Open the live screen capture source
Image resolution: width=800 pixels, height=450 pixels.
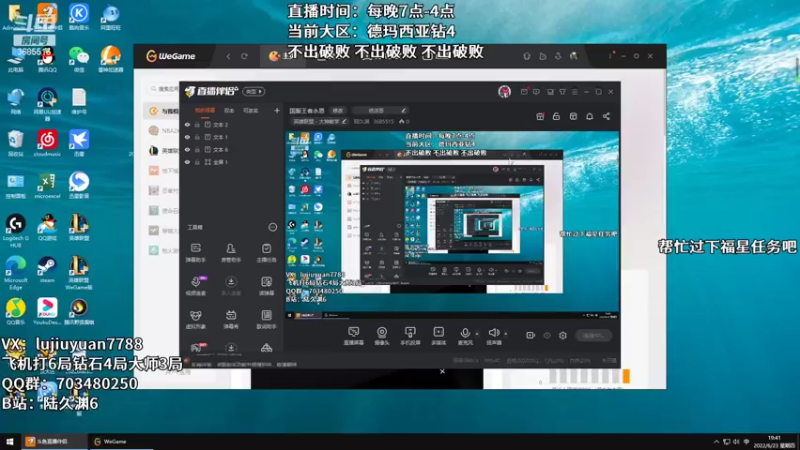(353, 336)
